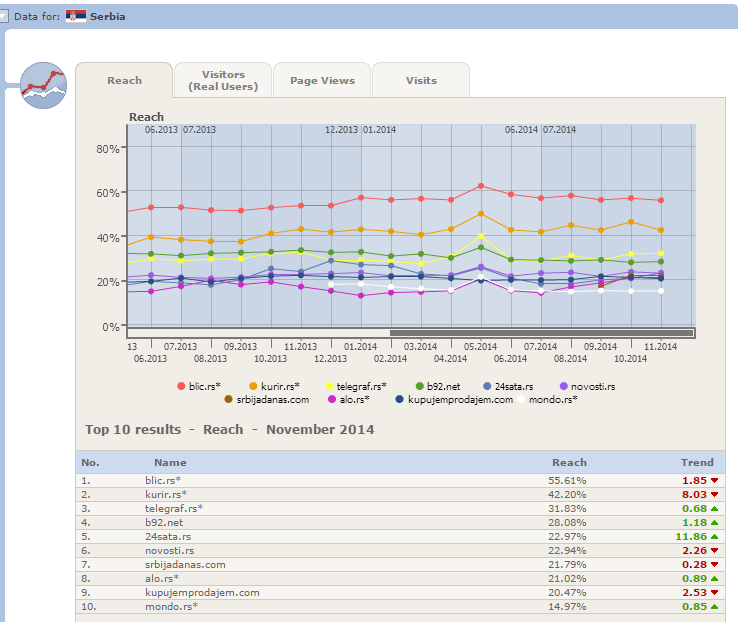Click the 42.20% reach value

[567, 495]
